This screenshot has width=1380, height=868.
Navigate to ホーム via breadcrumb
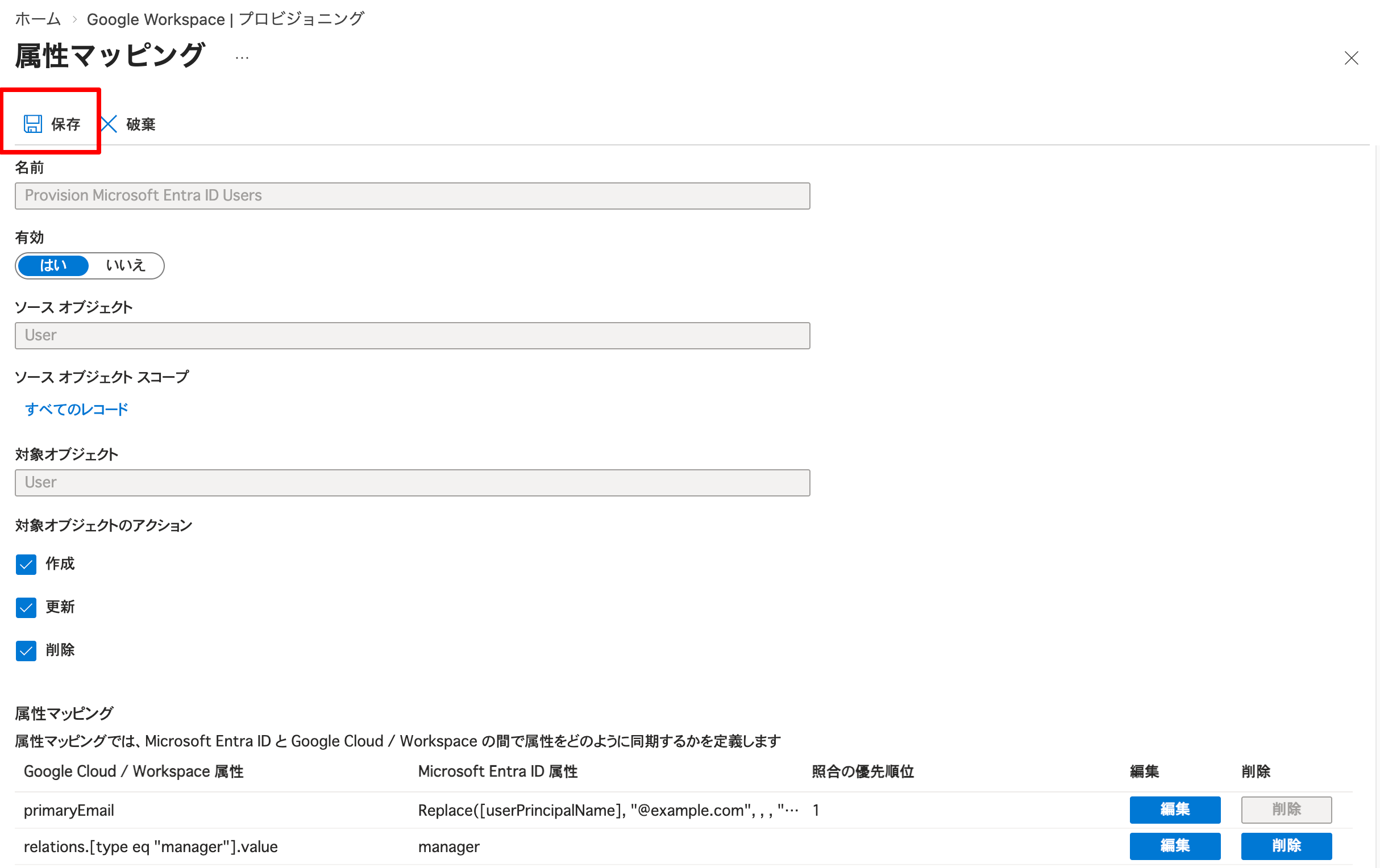click(x=38, y=18)
